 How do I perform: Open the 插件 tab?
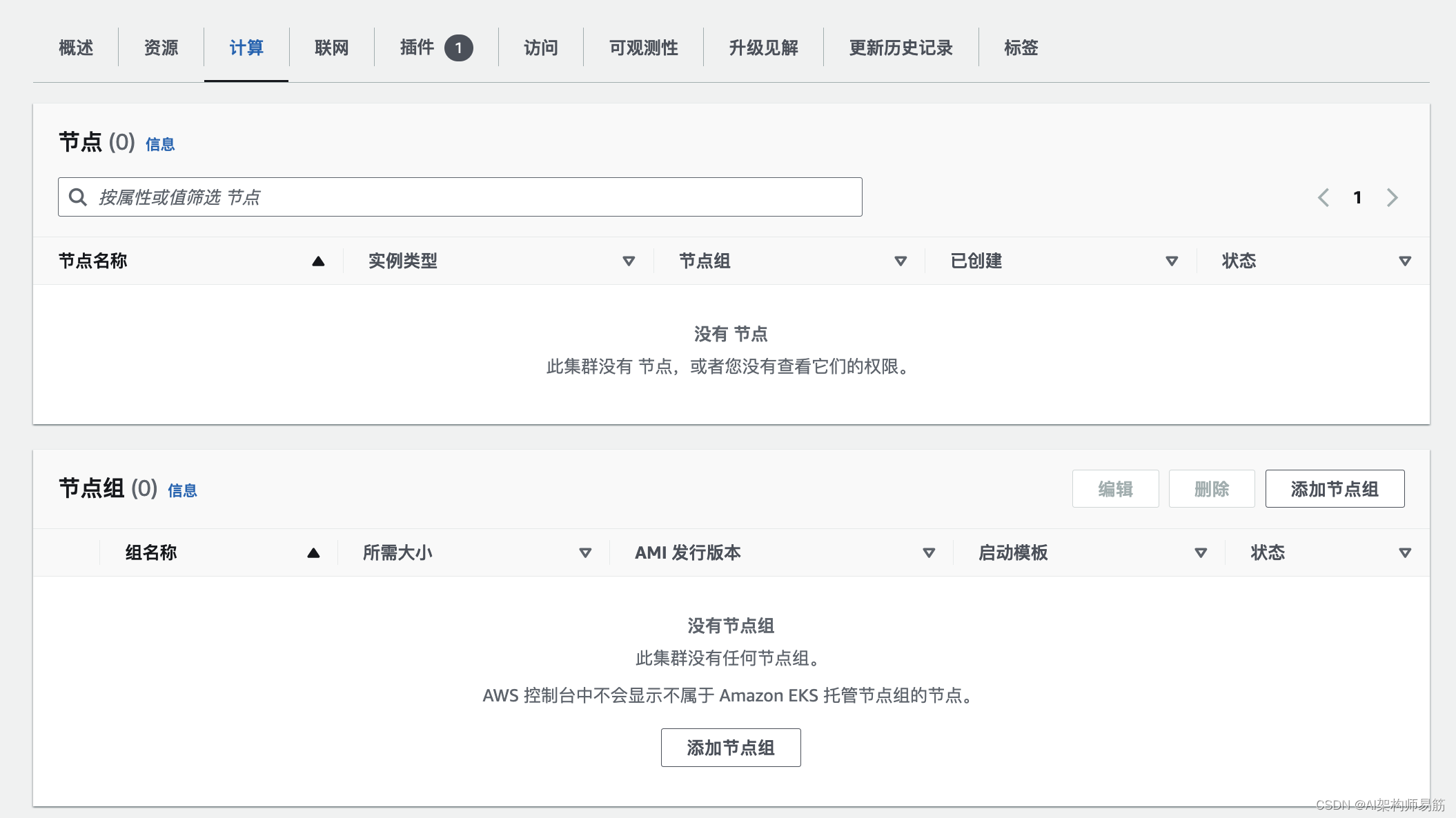click(x=436, y=48)
